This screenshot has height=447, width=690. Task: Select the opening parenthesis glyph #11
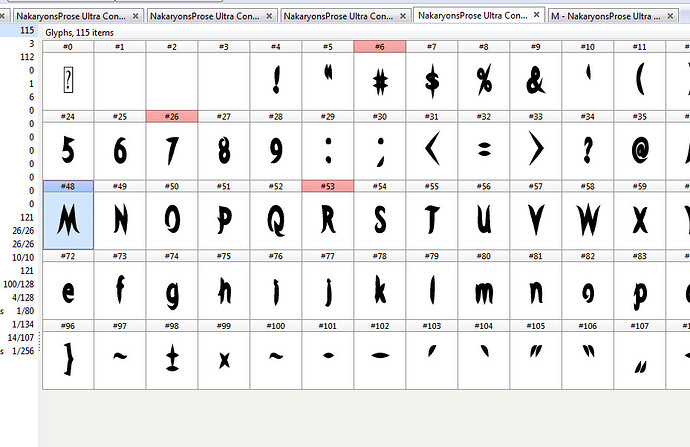(639, 81)
